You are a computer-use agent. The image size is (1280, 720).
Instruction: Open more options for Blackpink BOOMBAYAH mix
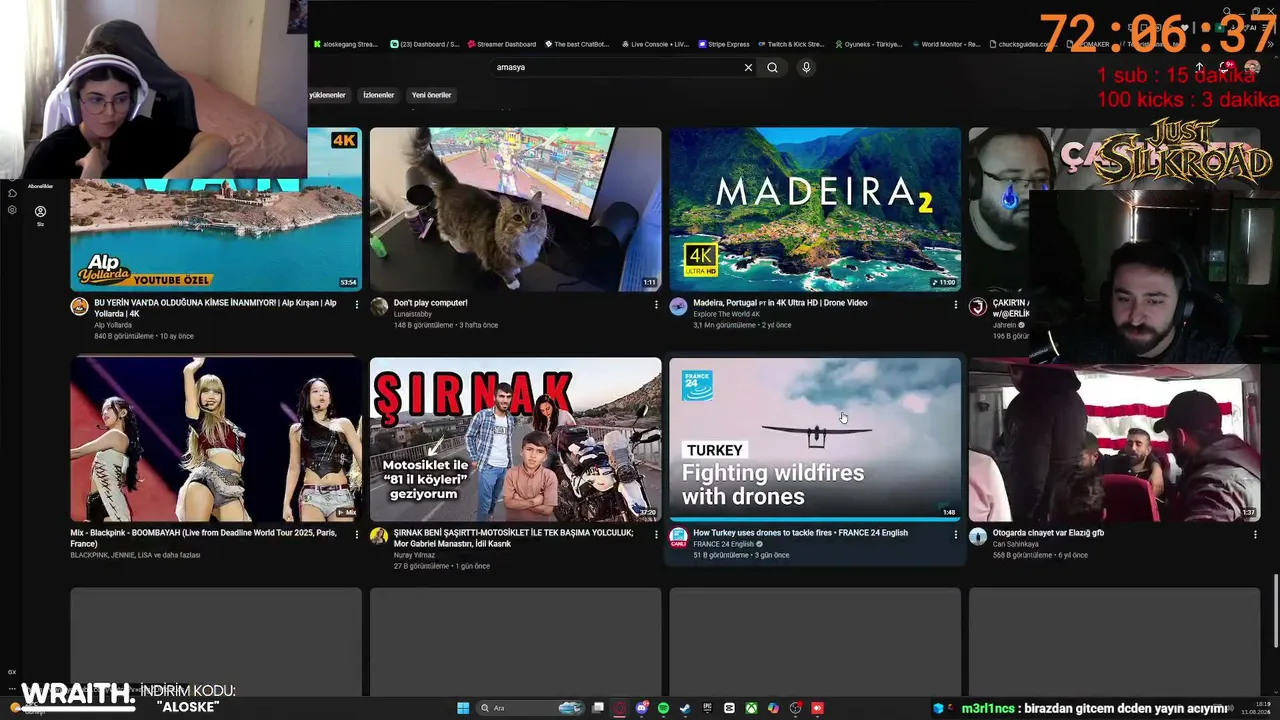pyautogui.click(x=357, y=534)
